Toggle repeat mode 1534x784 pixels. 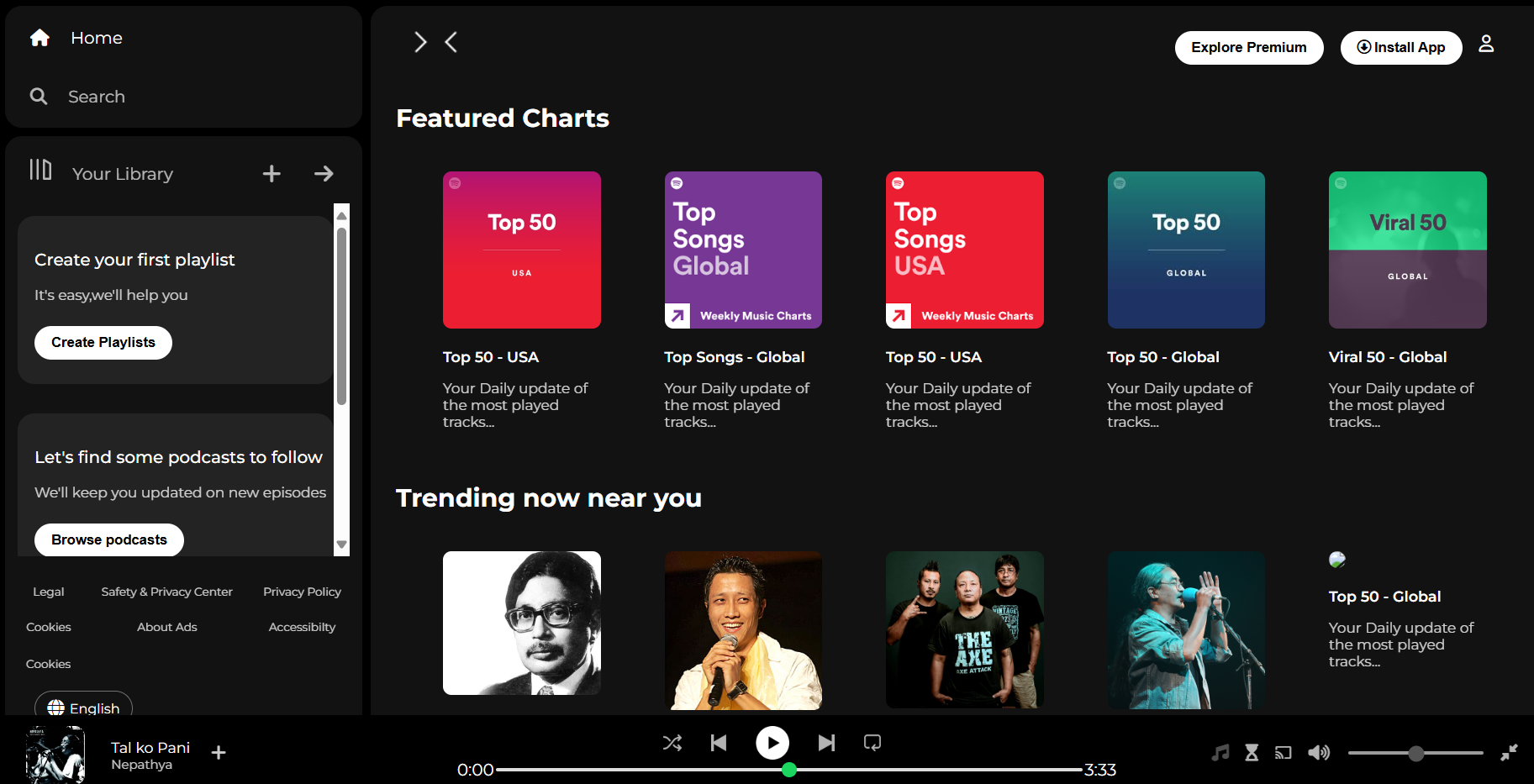[872, 743]
